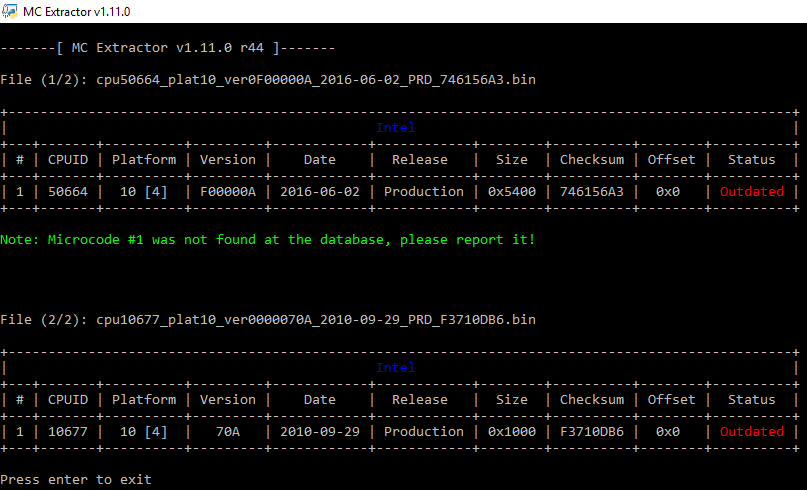The image size is (807, 490).
Task: Click the 2010-09-29 date cell
Action: click(320, 432)
